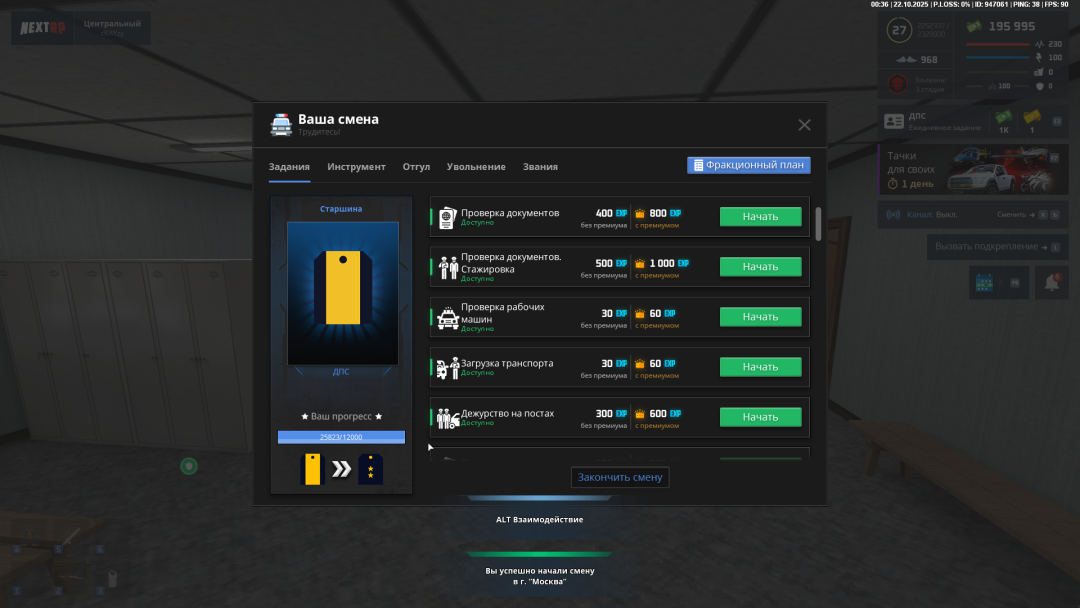Switch to the Инструмент tab
Screen dimensions: 1080x608
(x=356, y=167)
